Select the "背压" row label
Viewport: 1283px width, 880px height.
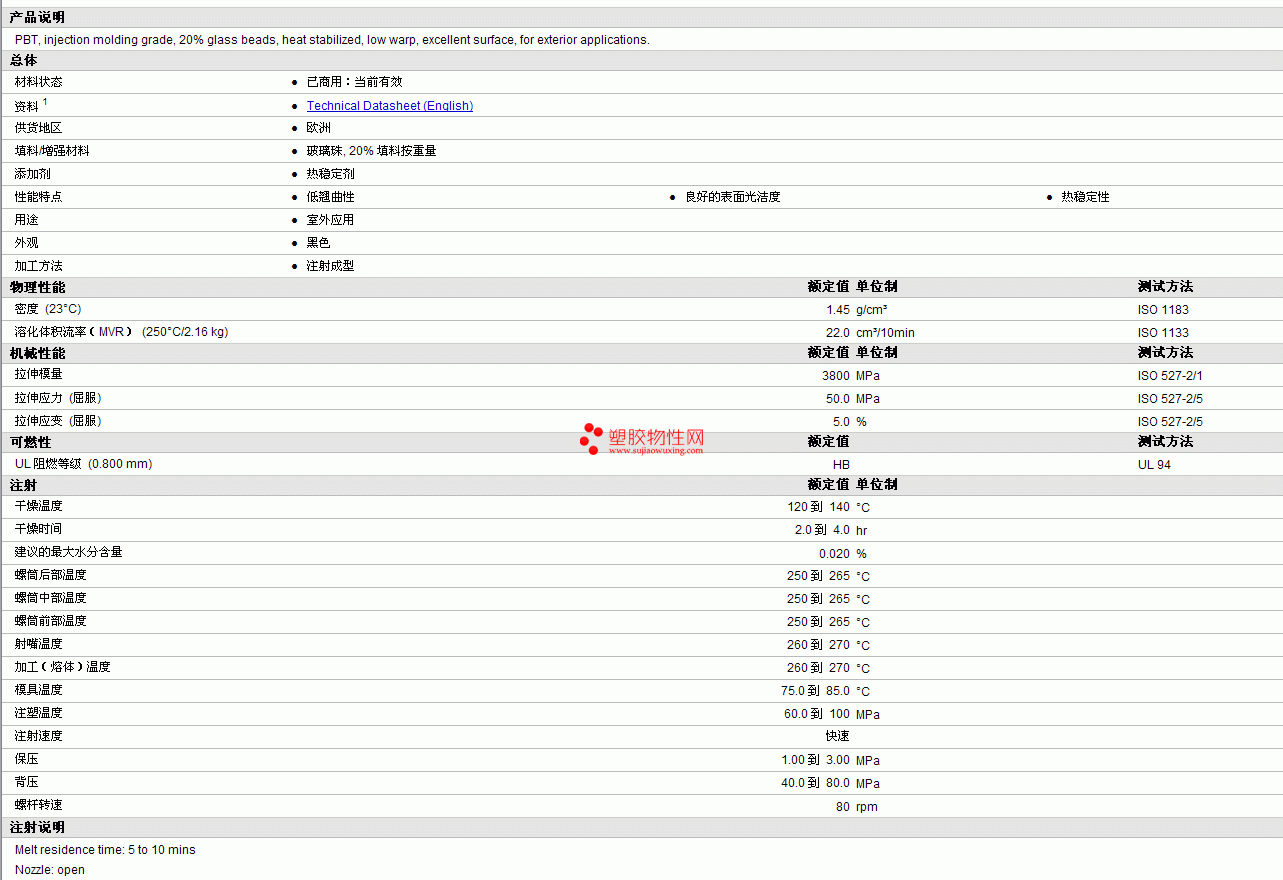[26, 782]
